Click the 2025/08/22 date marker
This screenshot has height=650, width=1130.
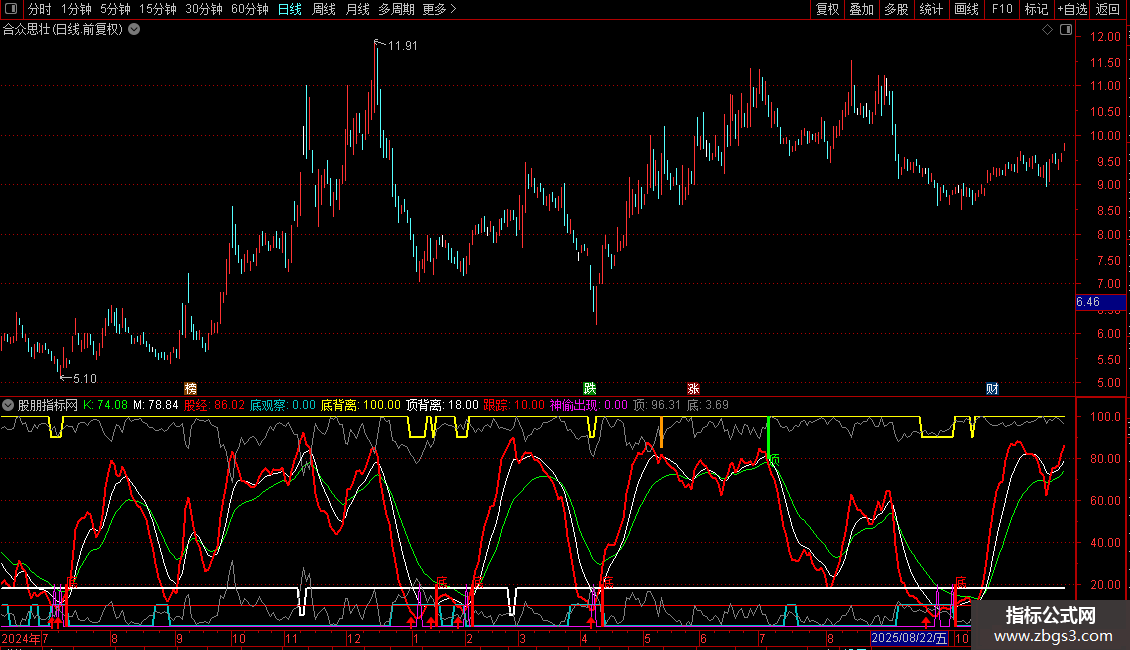(x=909, y=638)
